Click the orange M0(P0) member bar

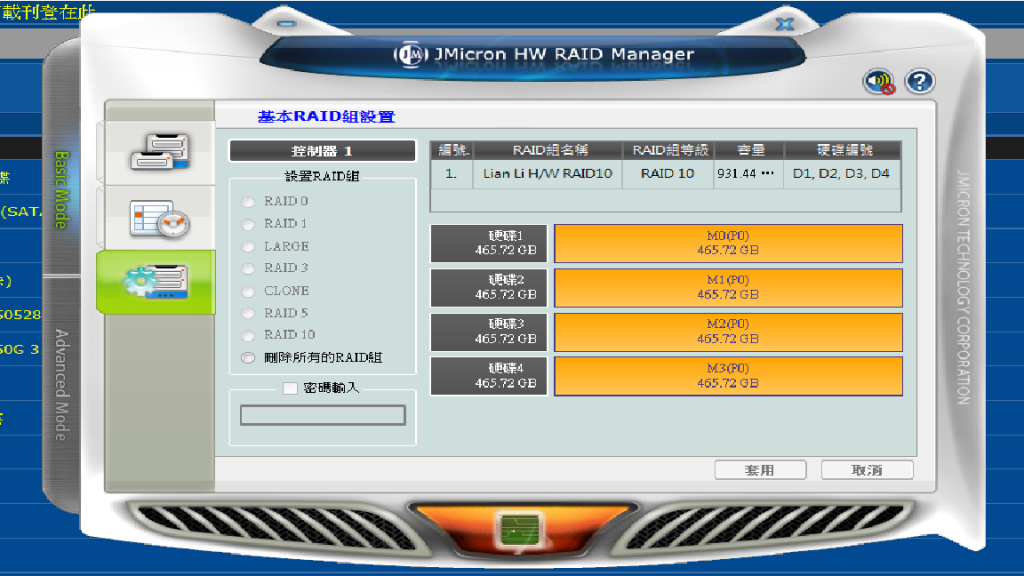coord(728,243)
